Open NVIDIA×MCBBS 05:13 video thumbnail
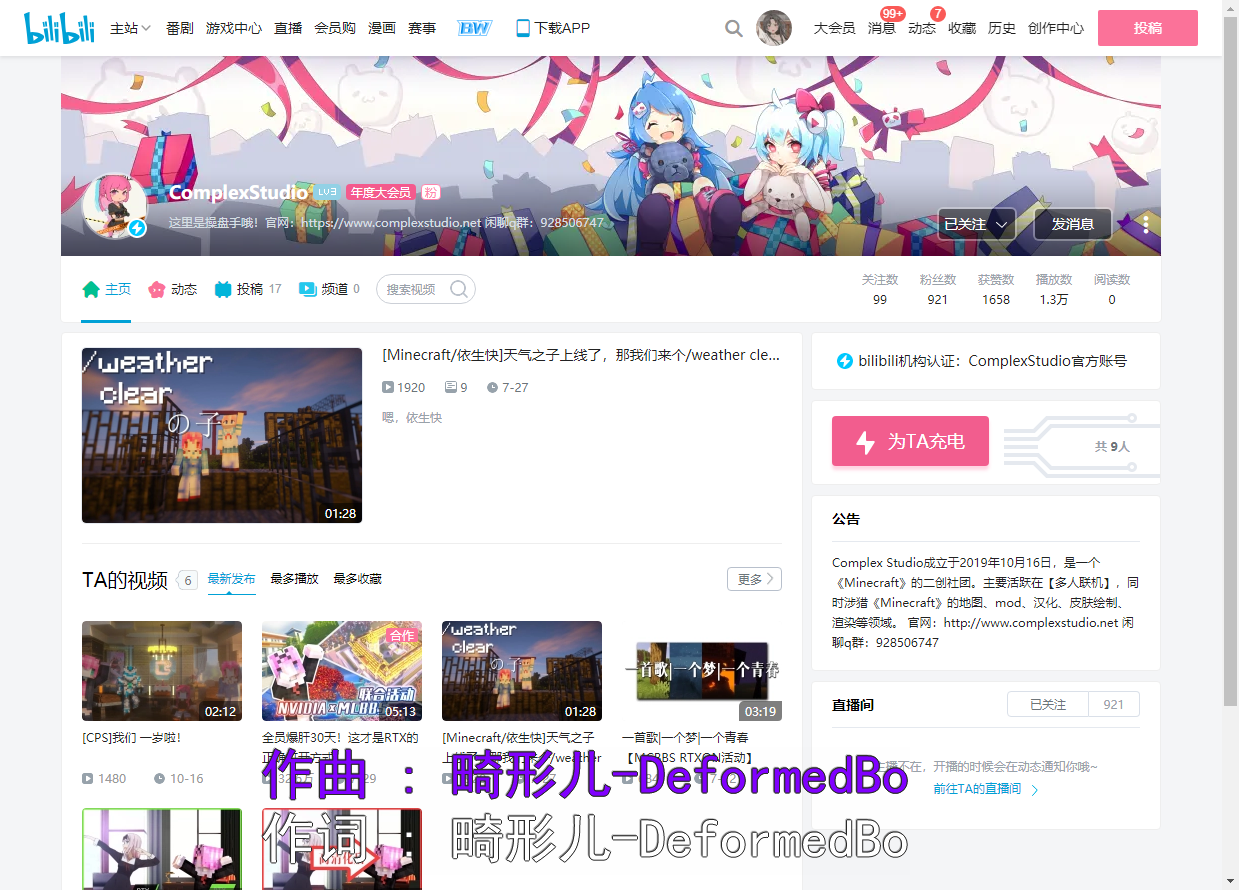1239x890 pixels. coord(342,671)
